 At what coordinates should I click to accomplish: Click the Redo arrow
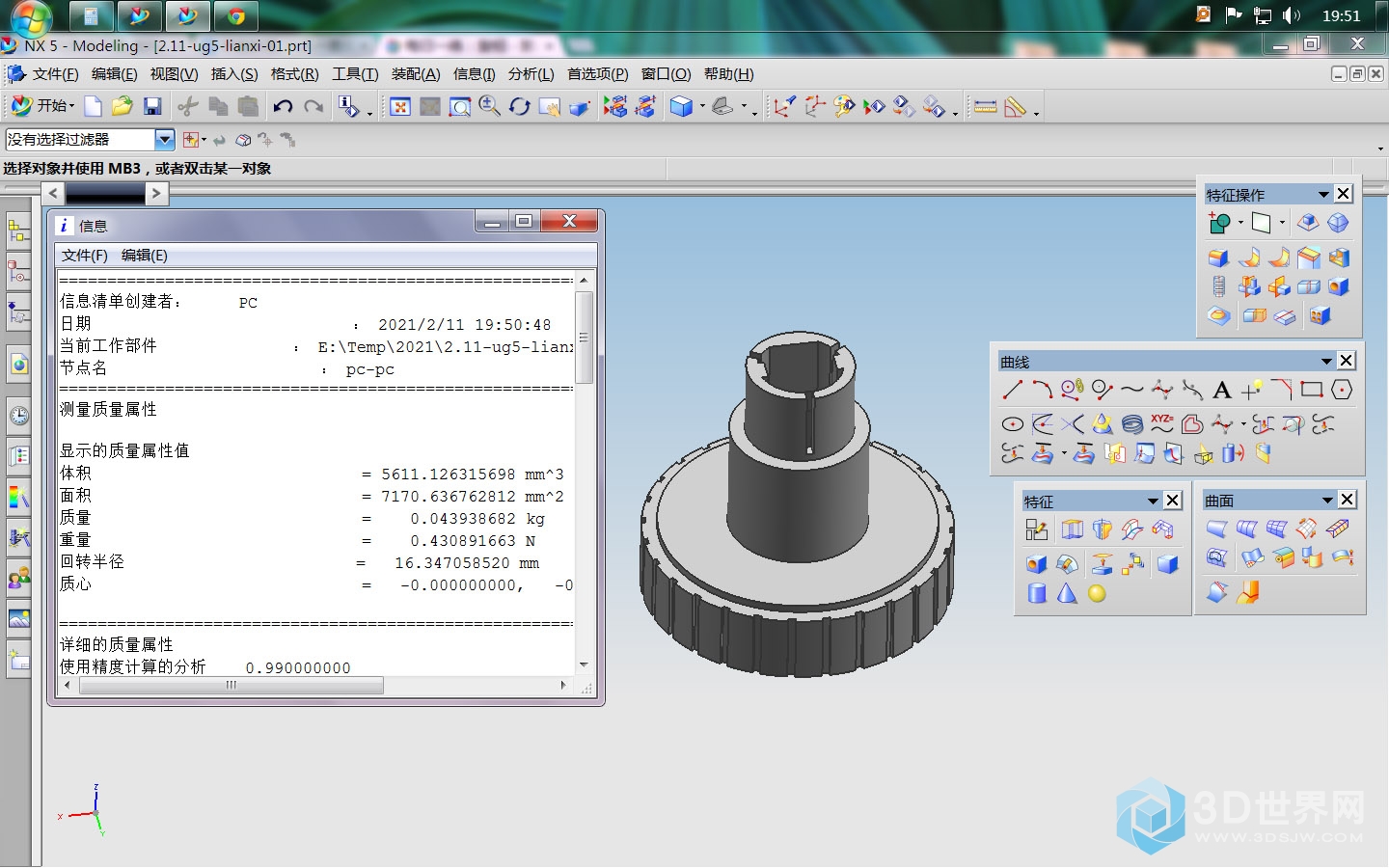click(x=313, y=106)
